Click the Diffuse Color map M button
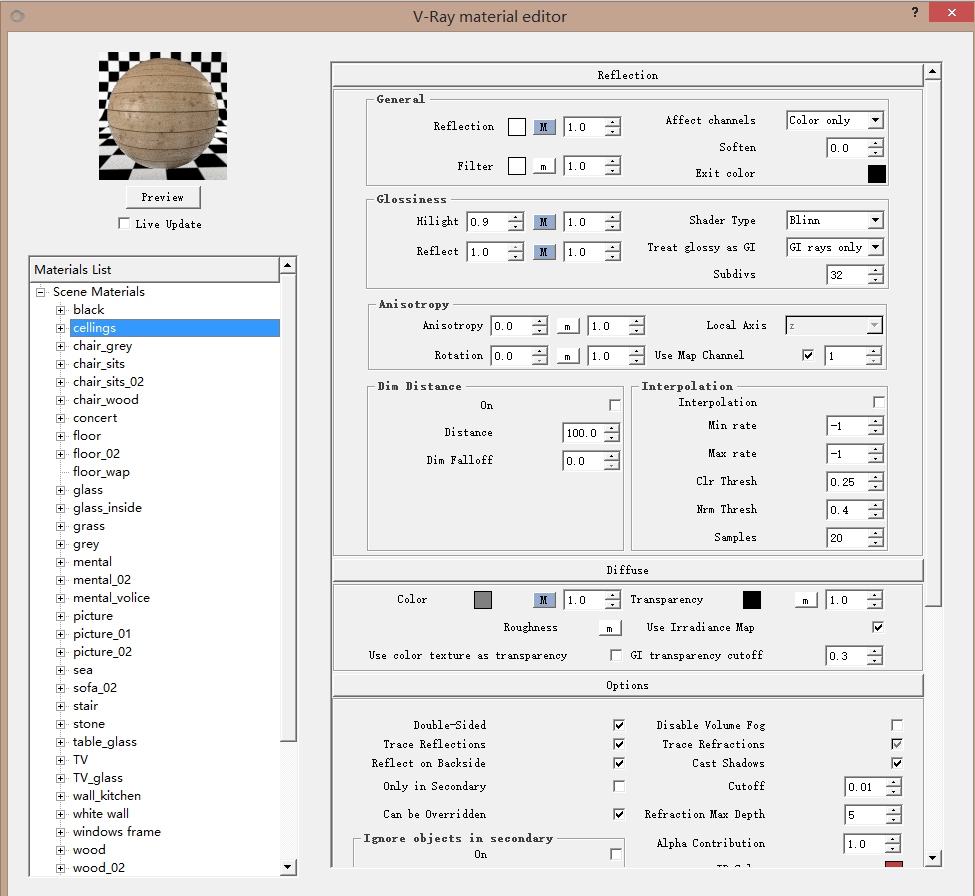Image resolution: width=975 pixels, height=896 pixels. click(x=543, y=600)
